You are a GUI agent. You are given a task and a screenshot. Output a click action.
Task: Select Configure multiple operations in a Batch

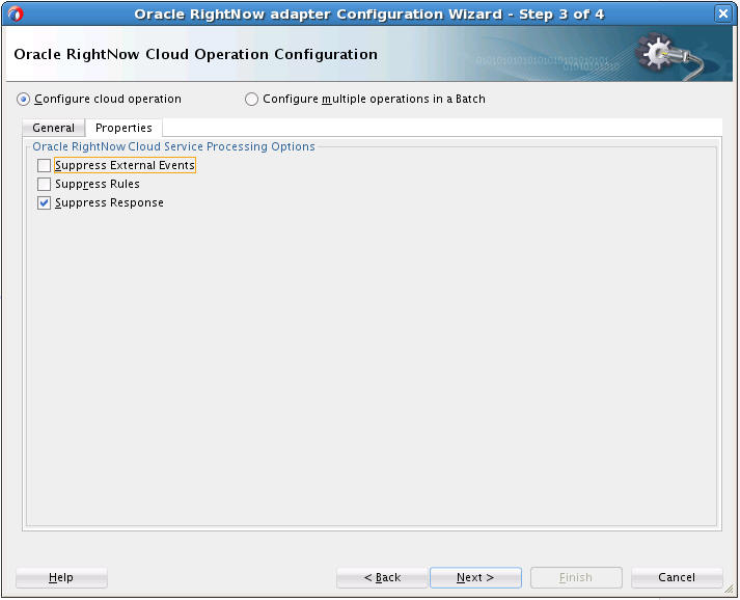(x=252, y=99)
